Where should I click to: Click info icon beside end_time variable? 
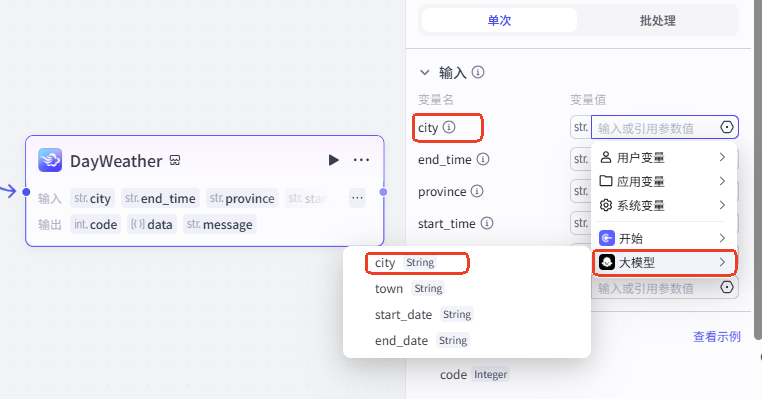click(483, 159)
